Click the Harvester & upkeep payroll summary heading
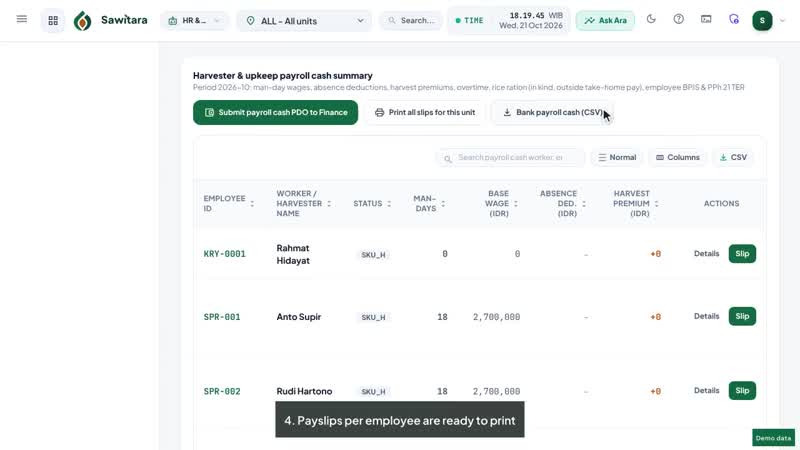800x450 pixels. pos(283,76)
